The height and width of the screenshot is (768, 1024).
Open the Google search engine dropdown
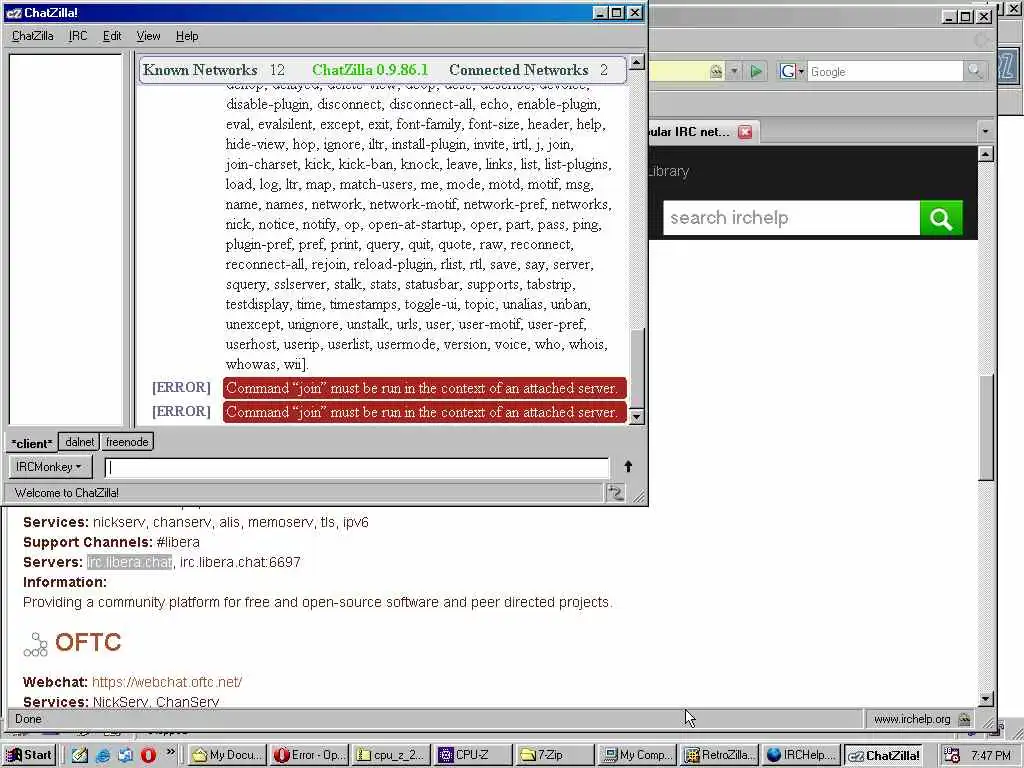pyautogui.click(x=792, y=71)
